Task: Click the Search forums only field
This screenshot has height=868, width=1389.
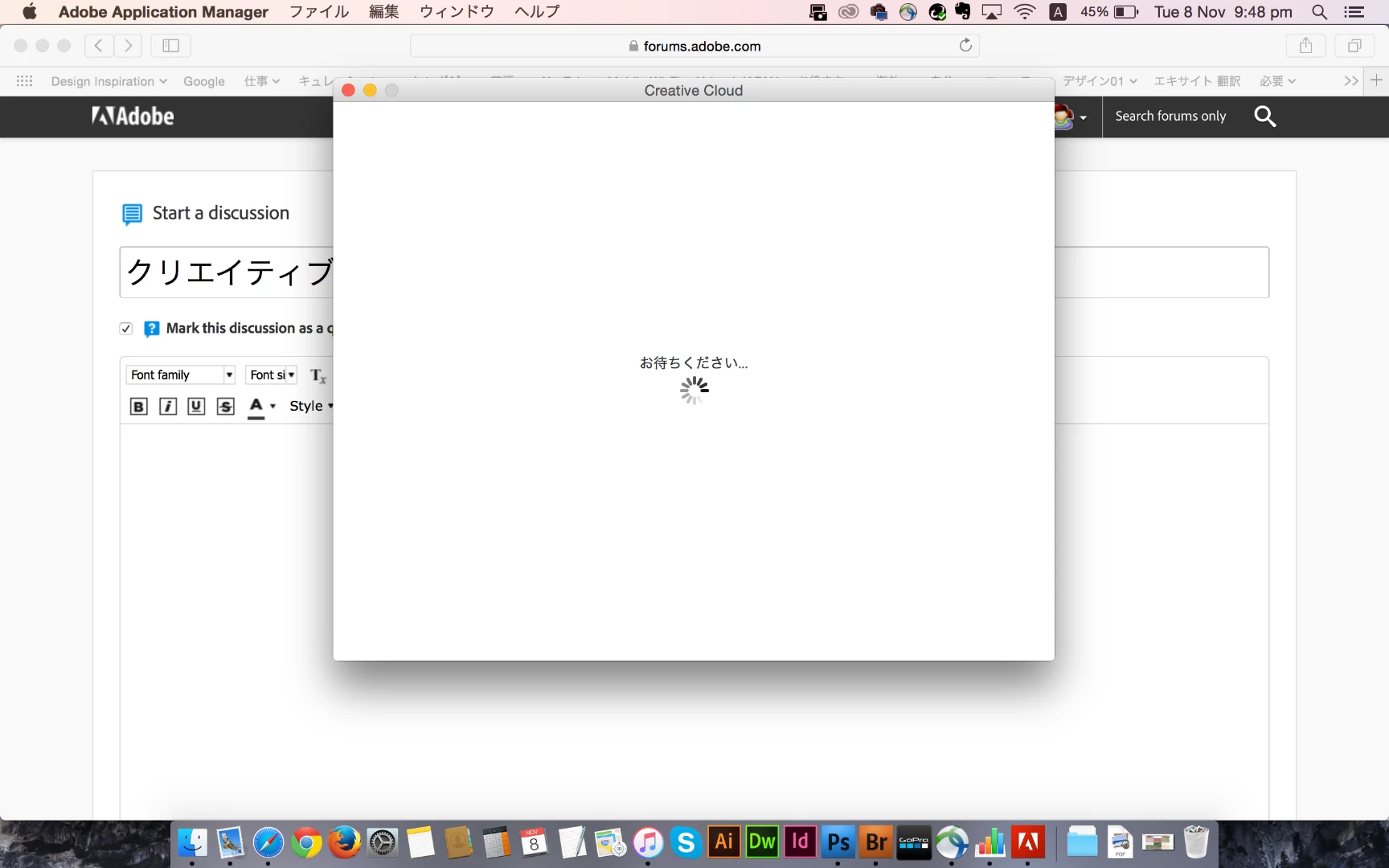Action: point(1170,117)
